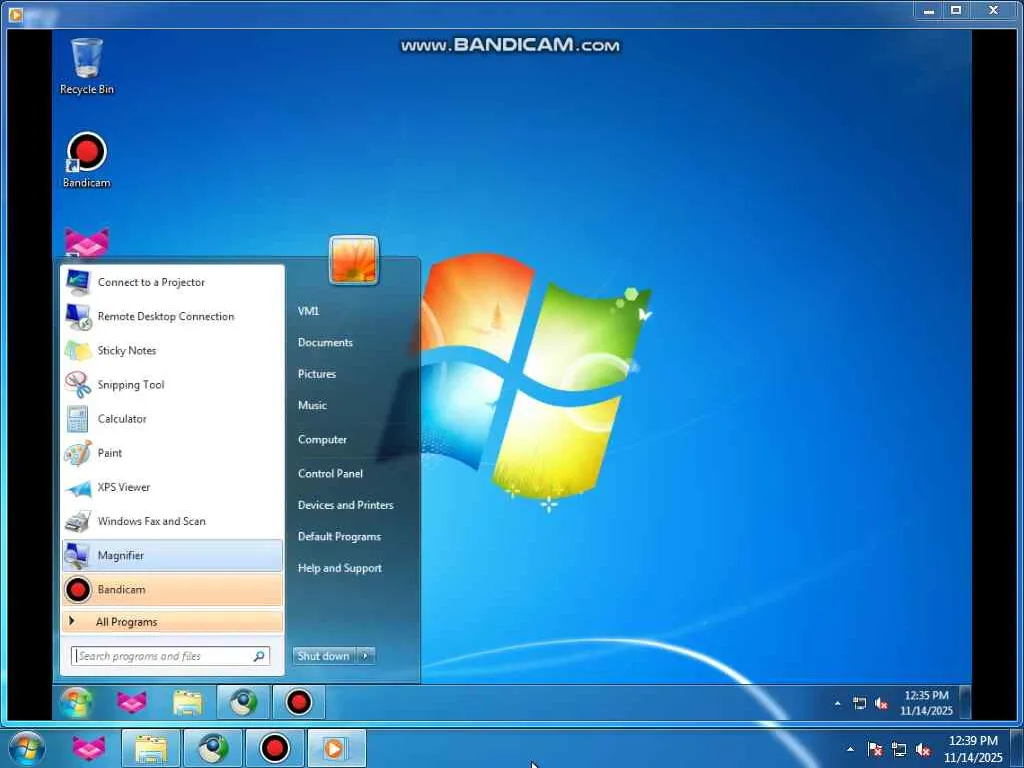Open the file explorer in inner taskbar
Screen dimensions: 1024x768
[x=187, y=703]
